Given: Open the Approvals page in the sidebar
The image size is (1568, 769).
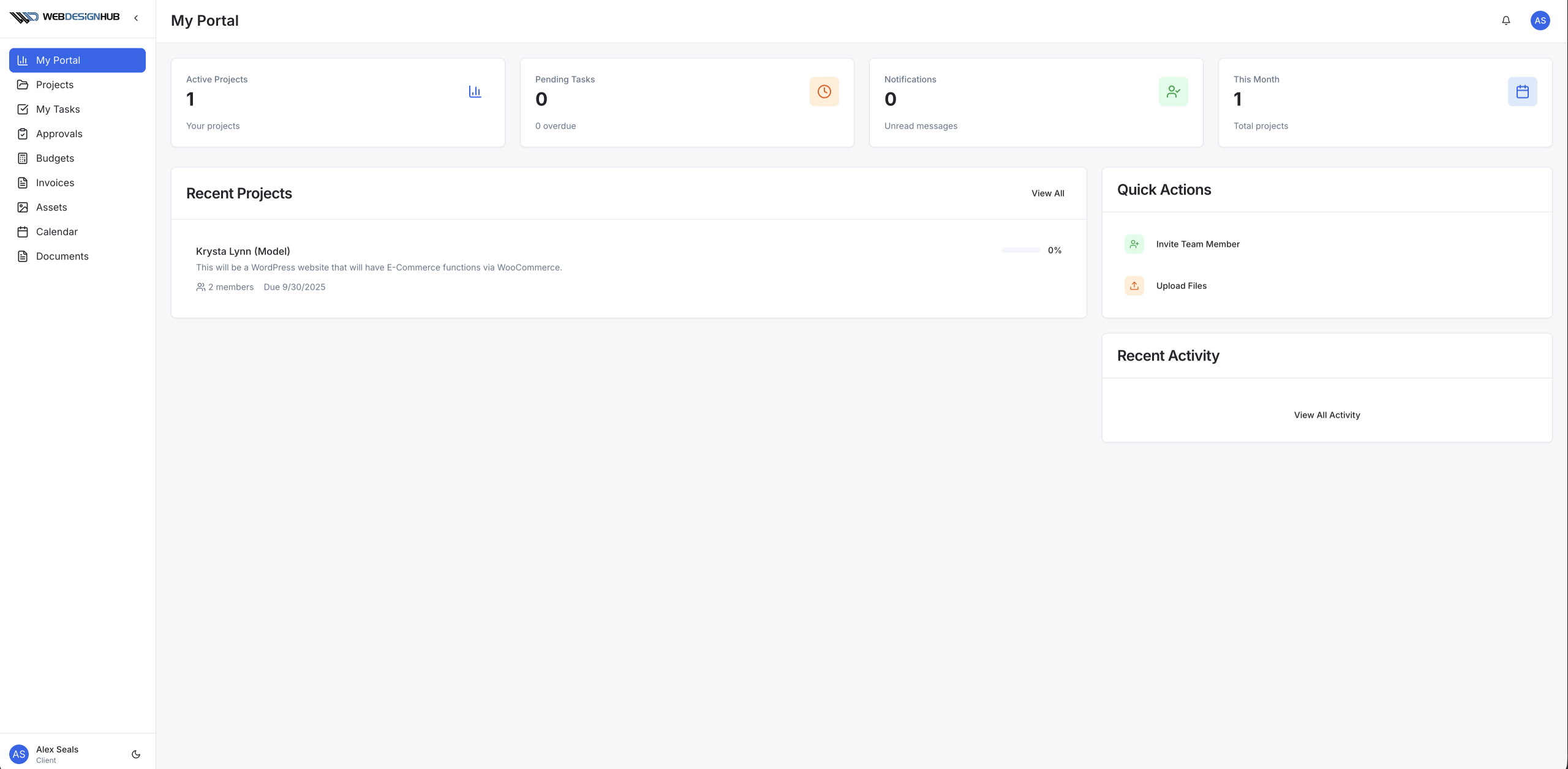Looking at the screenshot, I should click(59, 133).
